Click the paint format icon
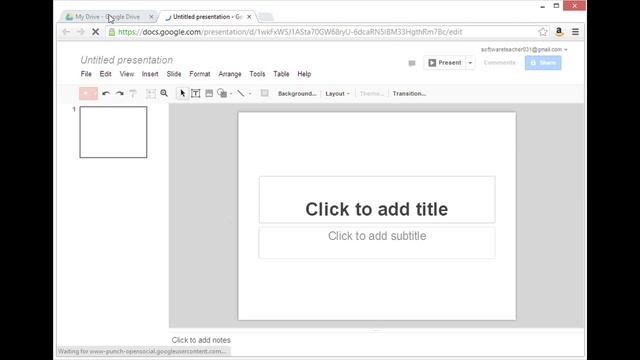 pyautogui.click(x=133, y=93)
